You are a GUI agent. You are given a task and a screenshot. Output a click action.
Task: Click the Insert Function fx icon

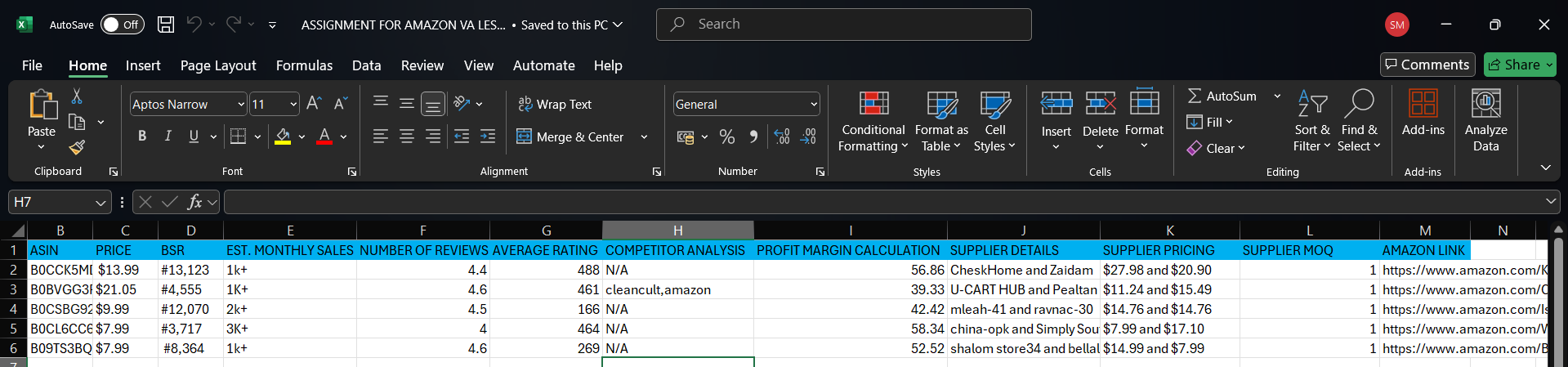click(x=194, y=202)
